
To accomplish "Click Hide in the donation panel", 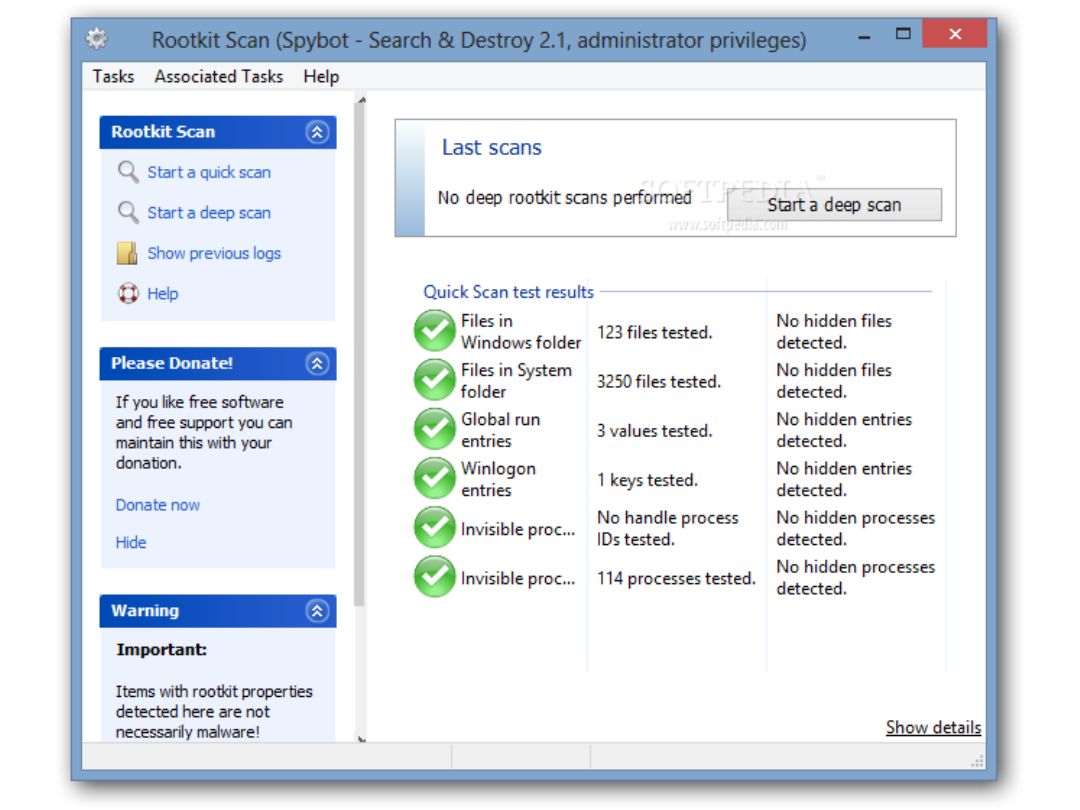I will (x=131, y=543).
